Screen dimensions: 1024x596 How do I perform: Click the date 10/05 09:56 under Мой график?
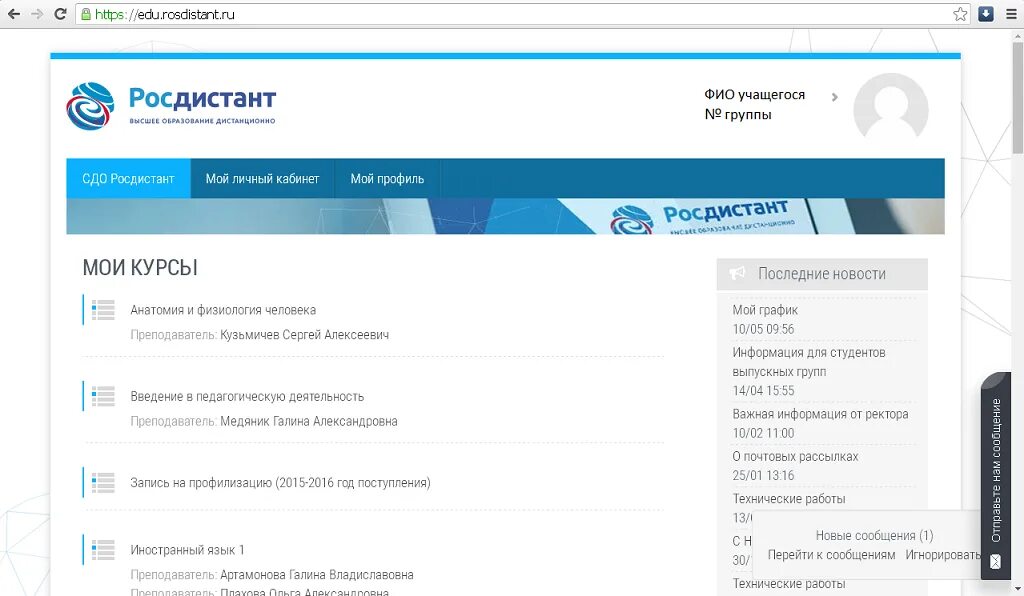pos(763,329)
